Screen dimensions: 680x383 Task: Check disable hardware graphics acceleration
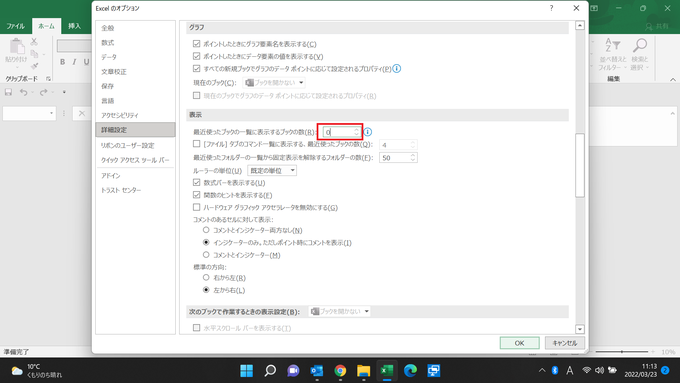[196, 207]
